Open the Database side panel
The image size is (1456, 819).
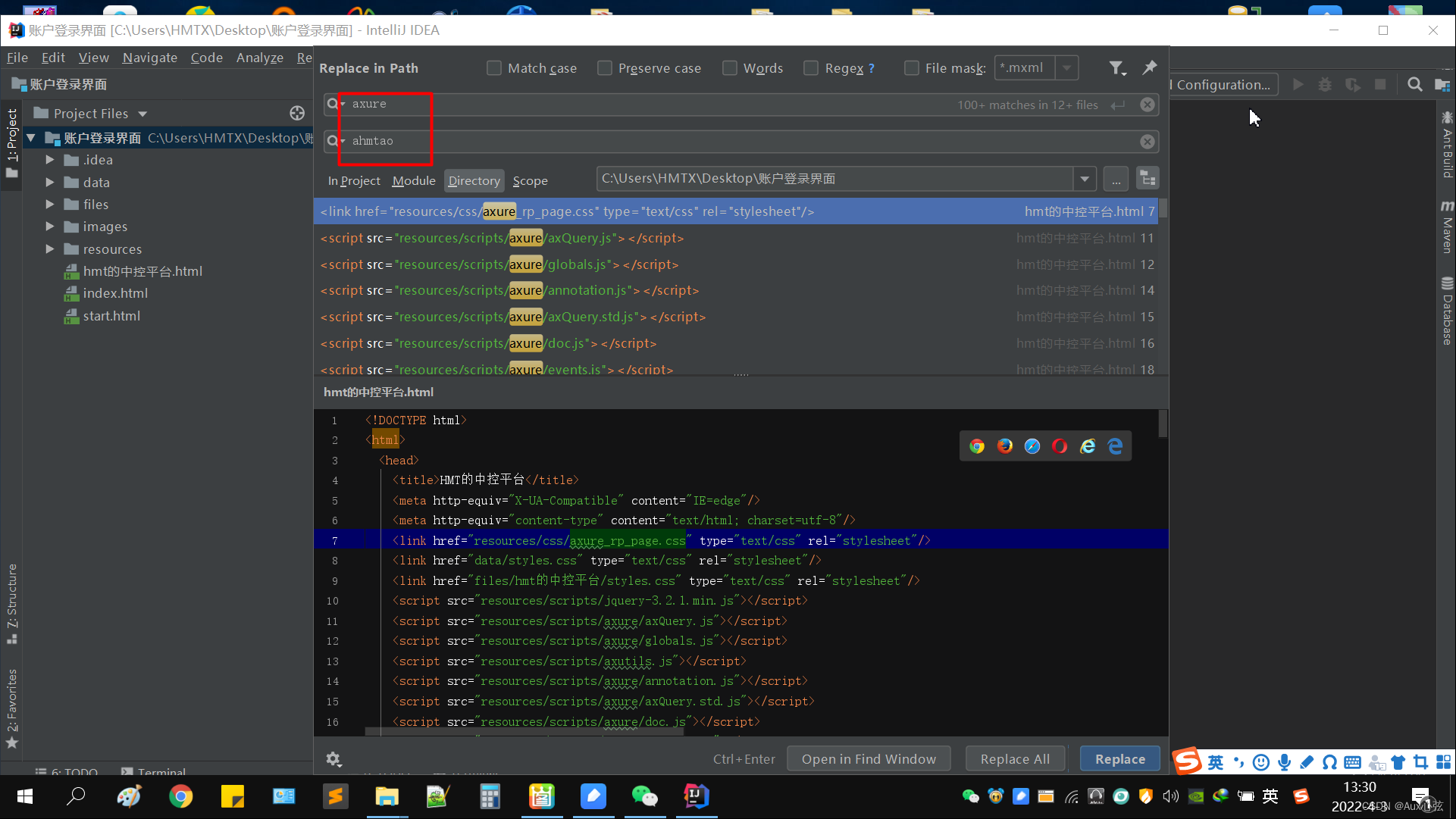point(1447,311)
